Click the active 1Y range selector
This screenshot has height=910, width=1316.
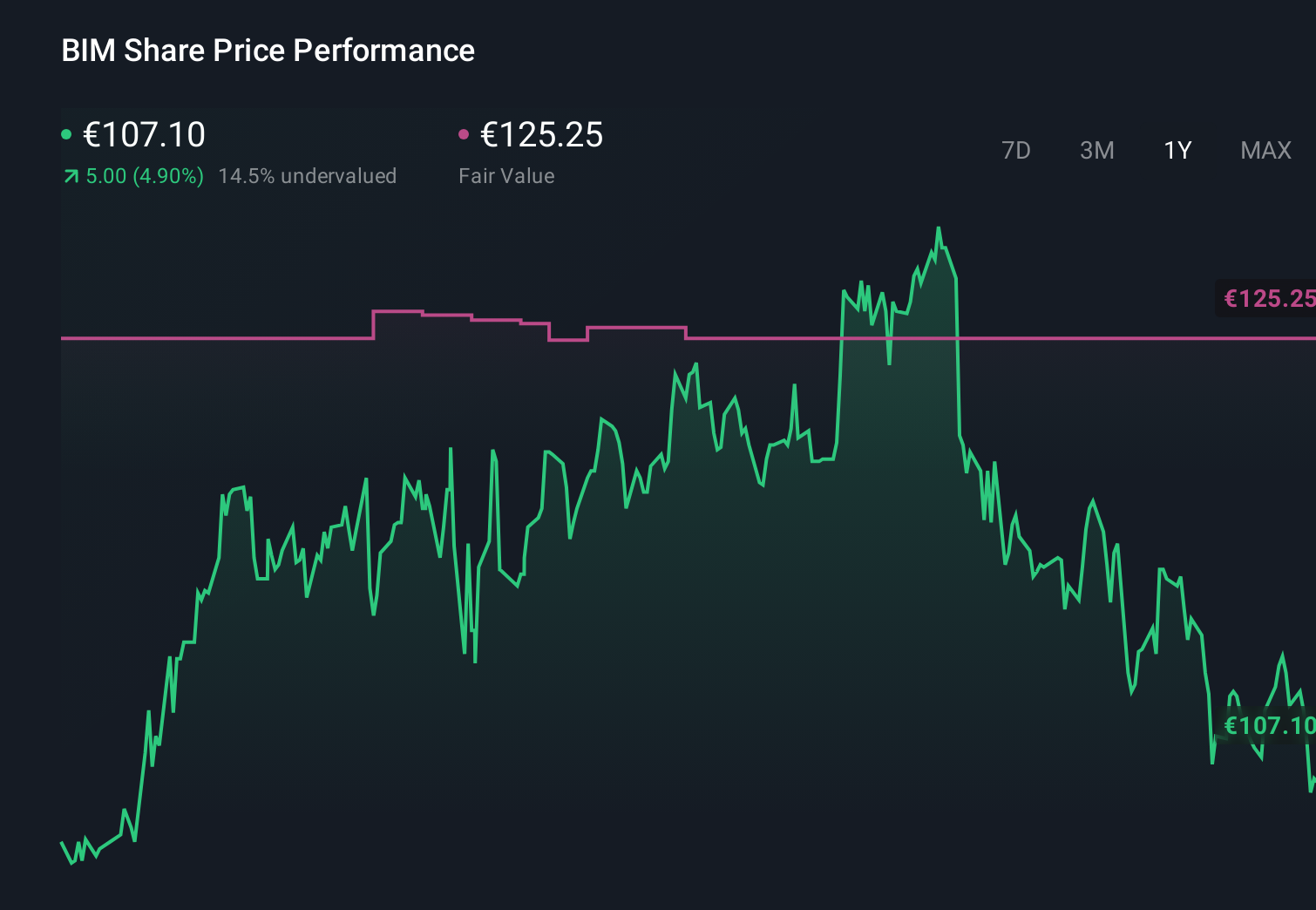(1177, 150)
